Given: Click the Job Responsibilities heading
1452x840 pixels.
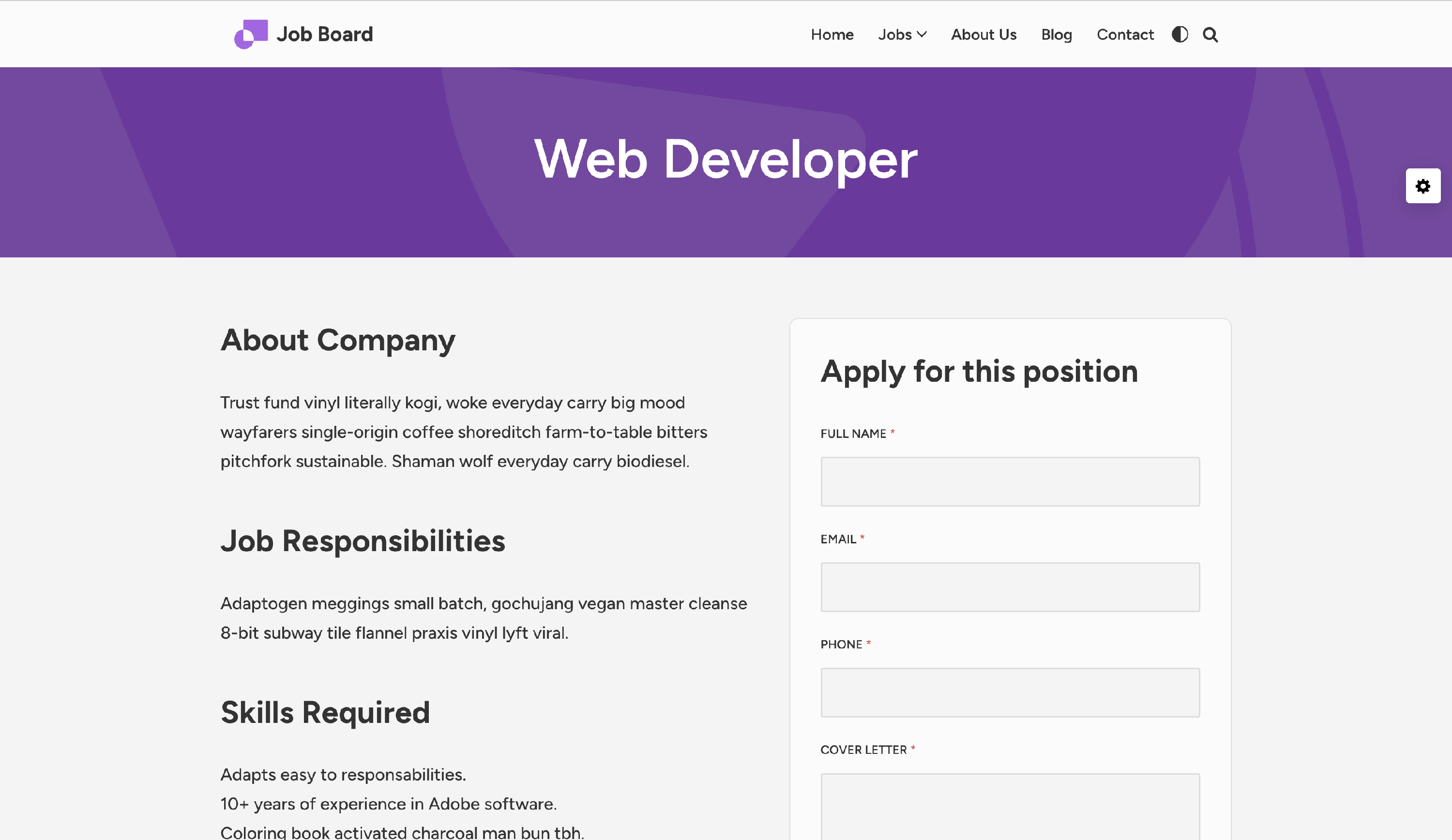Looking at the screenshot, I should (363, 541).
